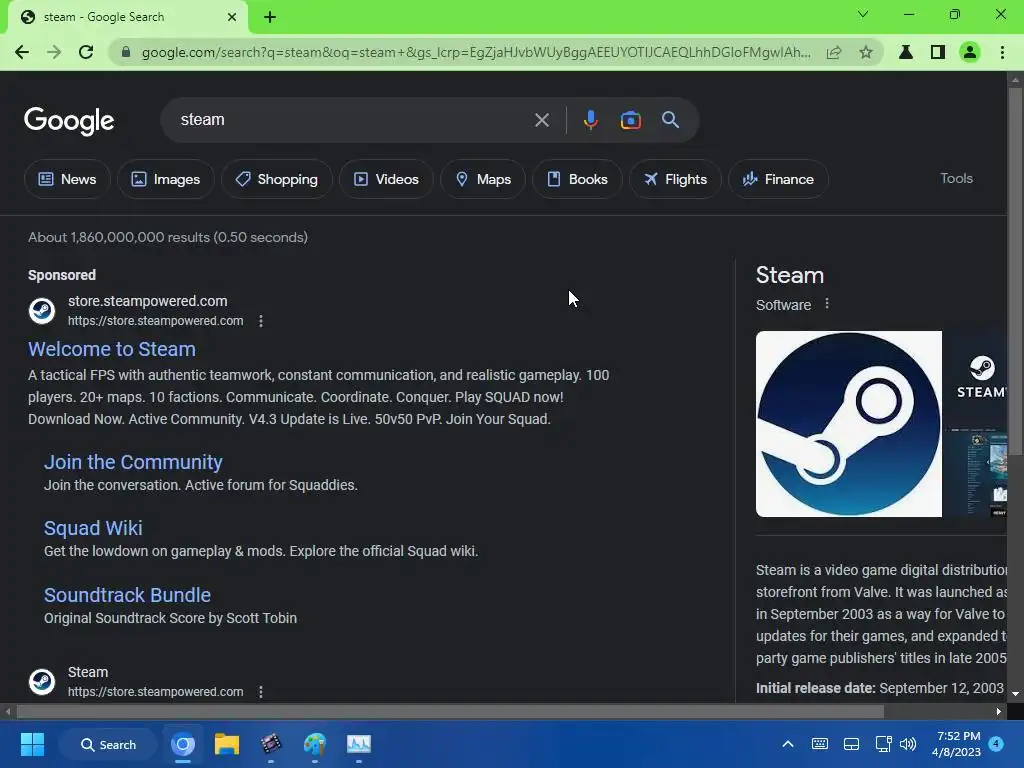Switch to Books results

point(577,179)
